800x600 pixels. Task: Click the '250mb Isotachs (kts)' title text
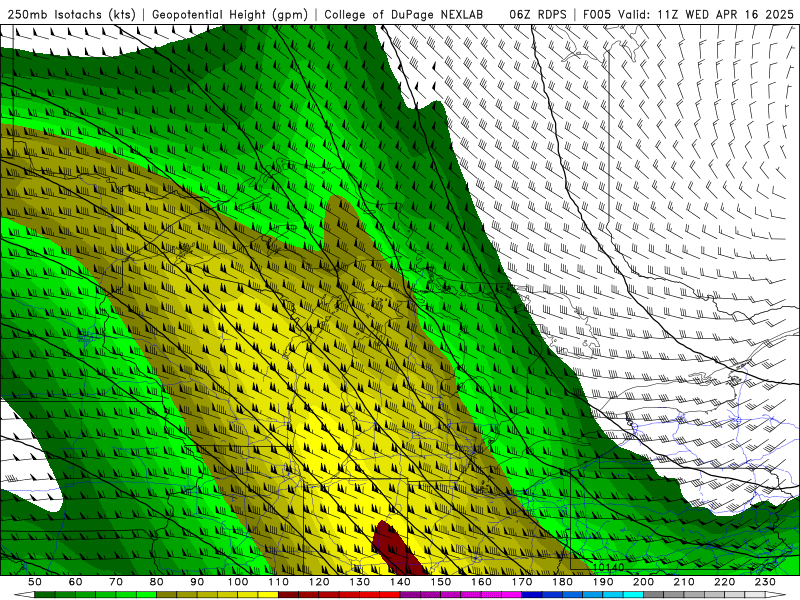(x=71, y=15)
